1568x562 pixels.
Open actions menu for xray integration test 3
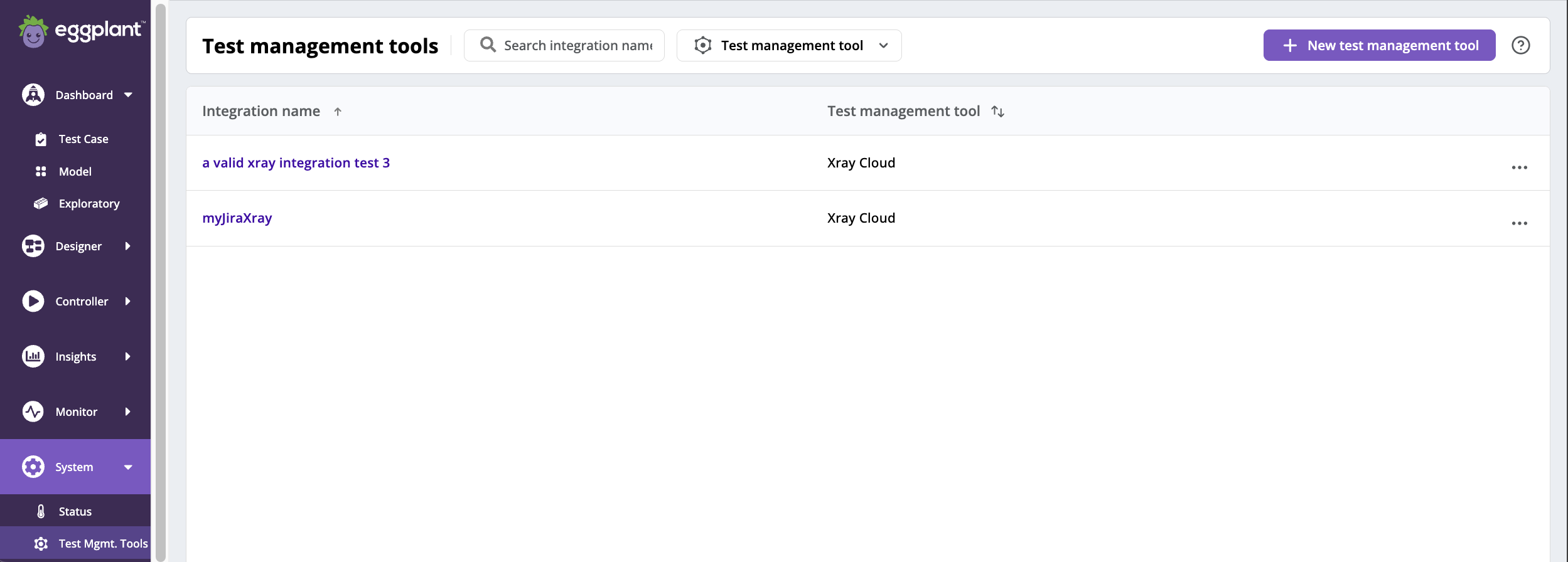click(1519, 167)
